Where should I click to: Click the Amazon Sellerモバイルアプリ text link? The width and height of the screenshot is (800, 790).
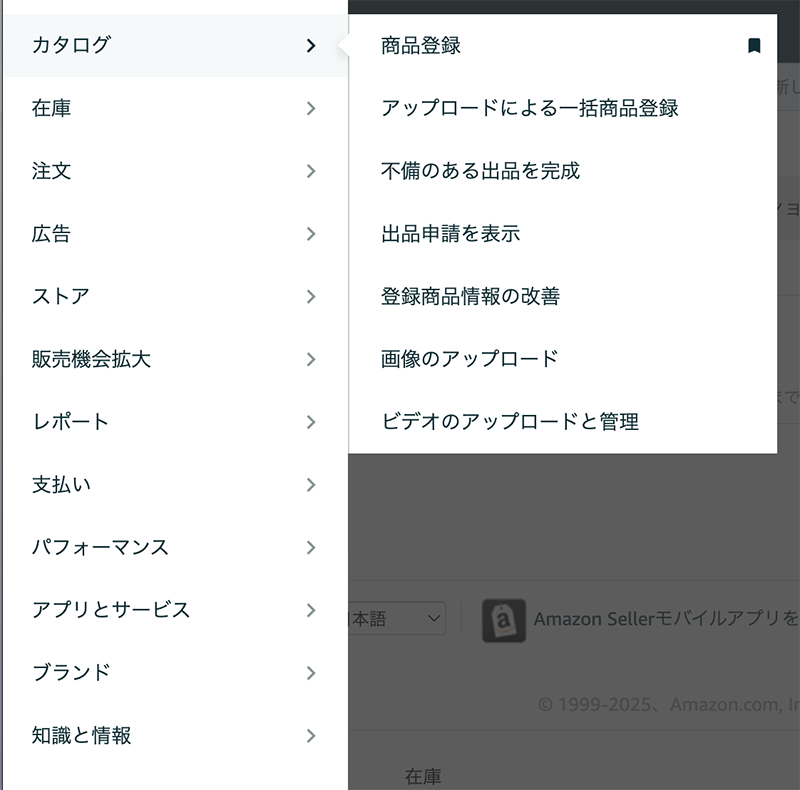[x=666, y=619]
